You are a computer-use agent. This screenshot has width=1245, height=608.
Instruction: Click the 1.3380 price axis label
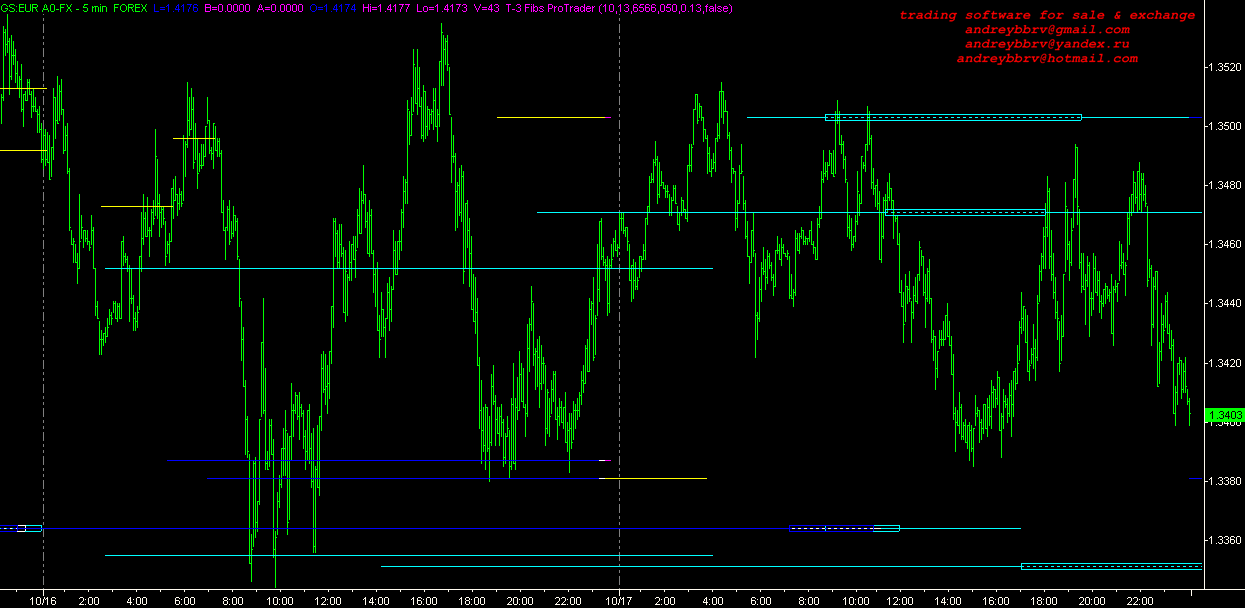[x=1225, y=481]
